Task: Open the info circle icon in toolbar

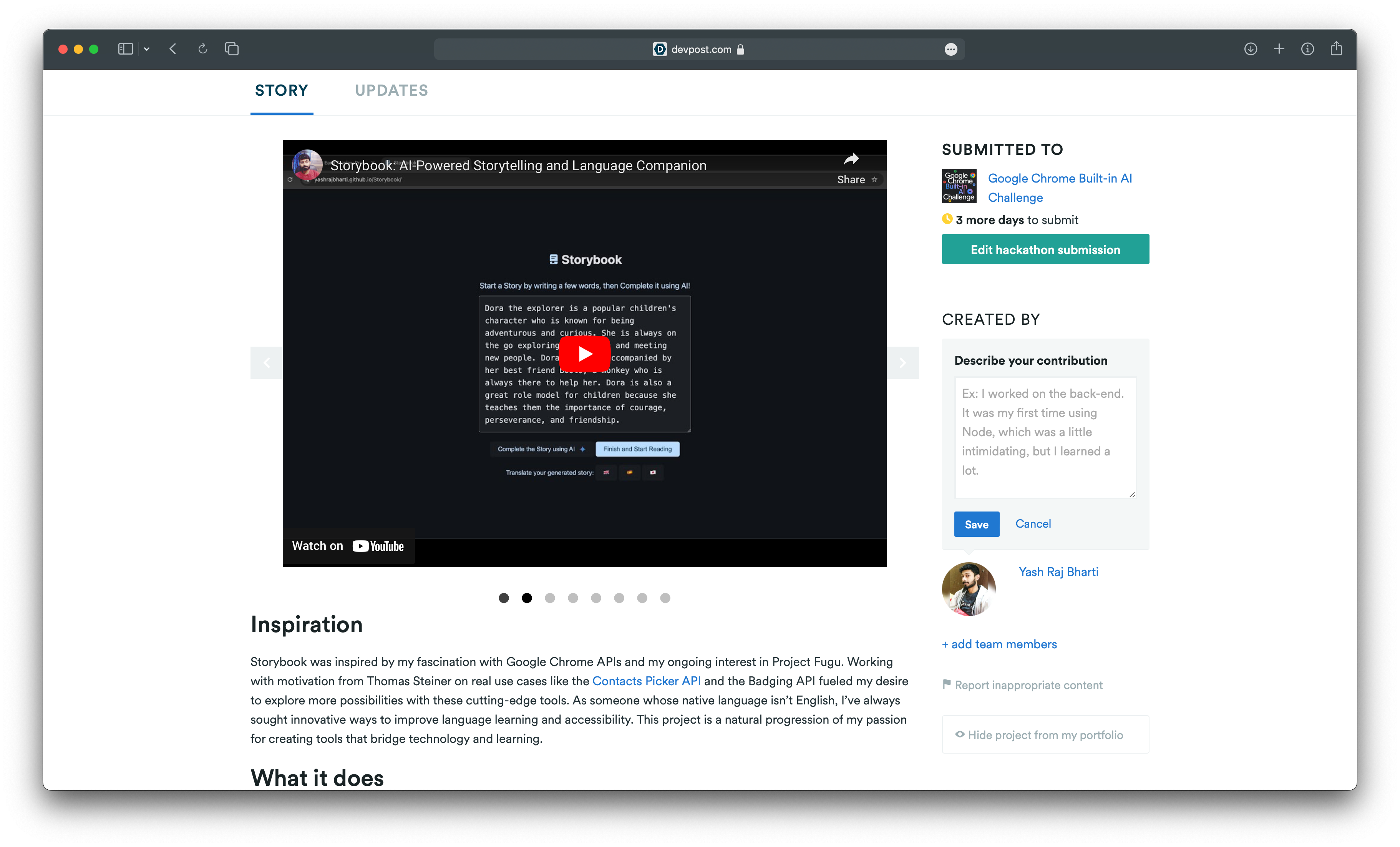Action: coord(1307,49)
